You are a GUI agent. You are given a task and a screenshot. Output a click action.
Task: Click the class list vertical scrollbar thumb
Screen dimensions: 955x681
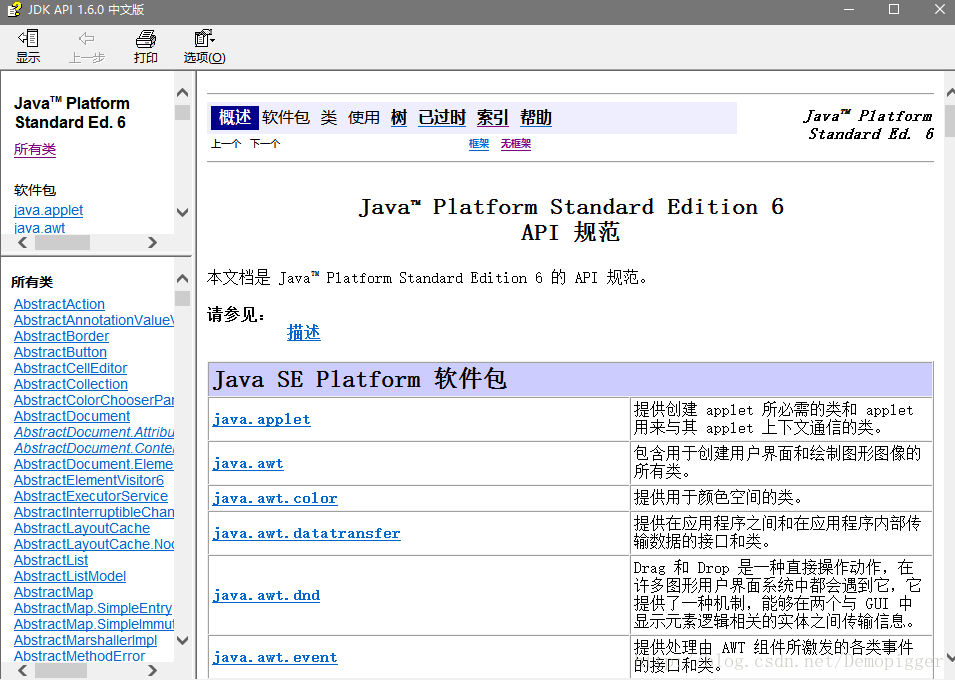pyautogui.click(x=182, y=298)
